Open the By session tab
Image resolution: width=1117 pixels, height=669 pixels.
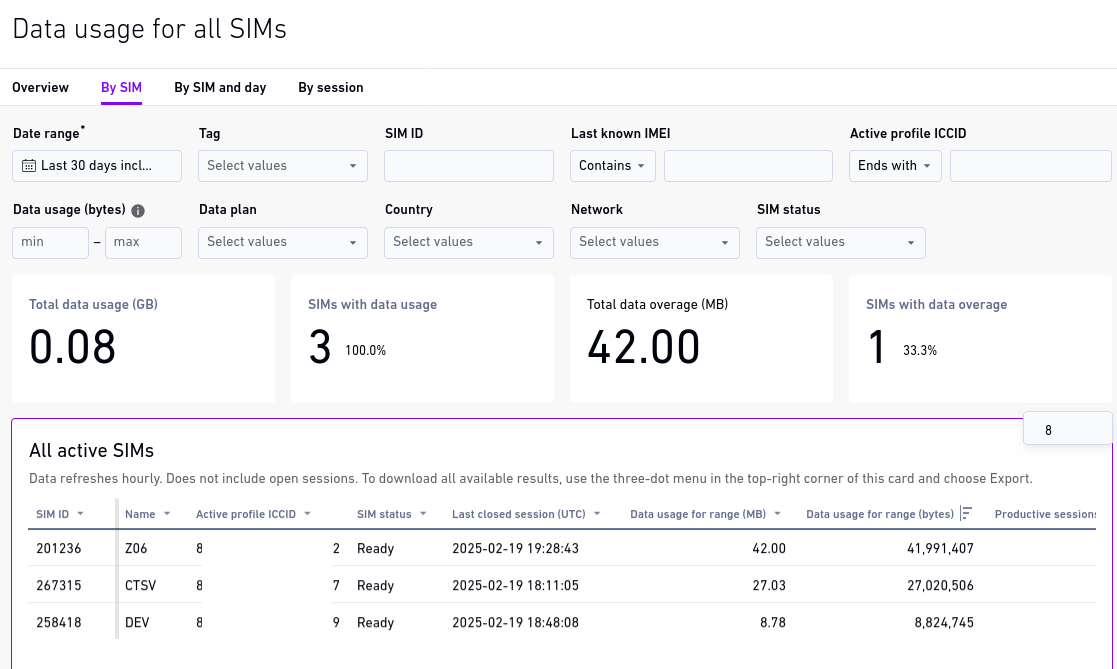331,88
